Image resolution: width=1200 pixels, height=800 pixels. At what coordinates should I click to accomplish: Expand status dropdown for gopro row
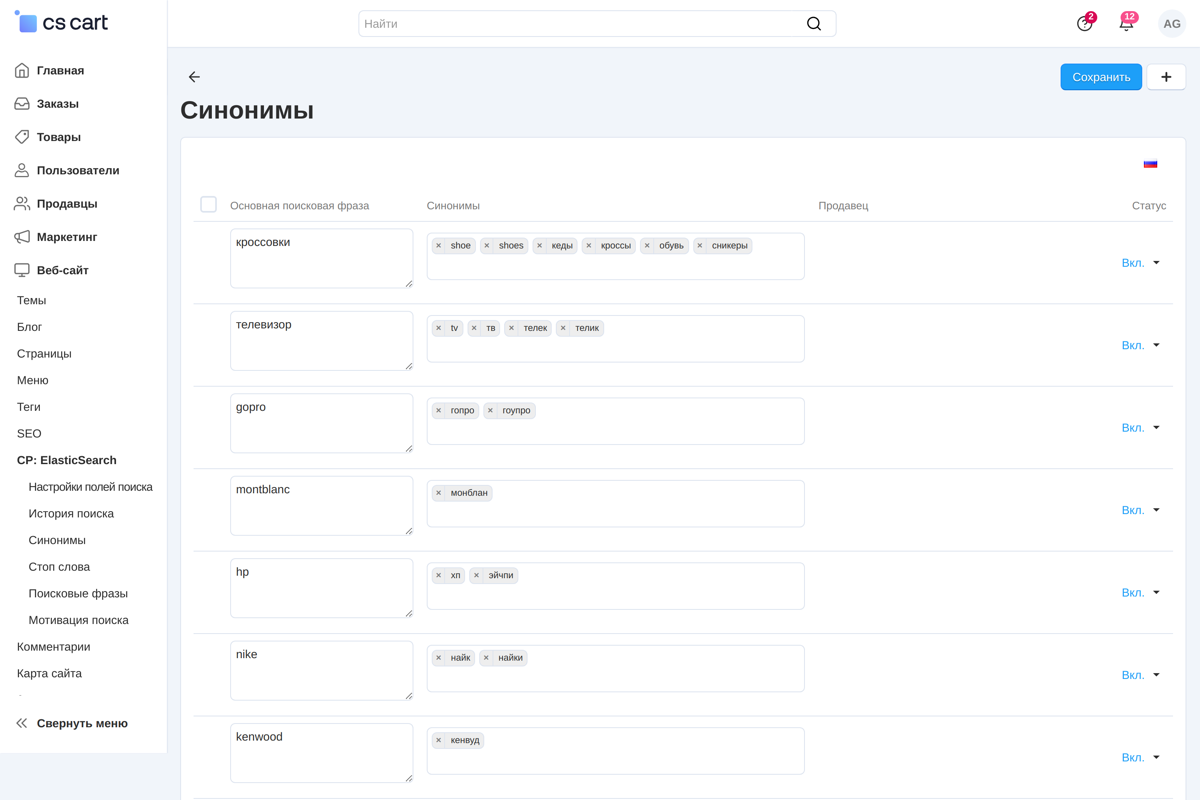click(1141, 428)
